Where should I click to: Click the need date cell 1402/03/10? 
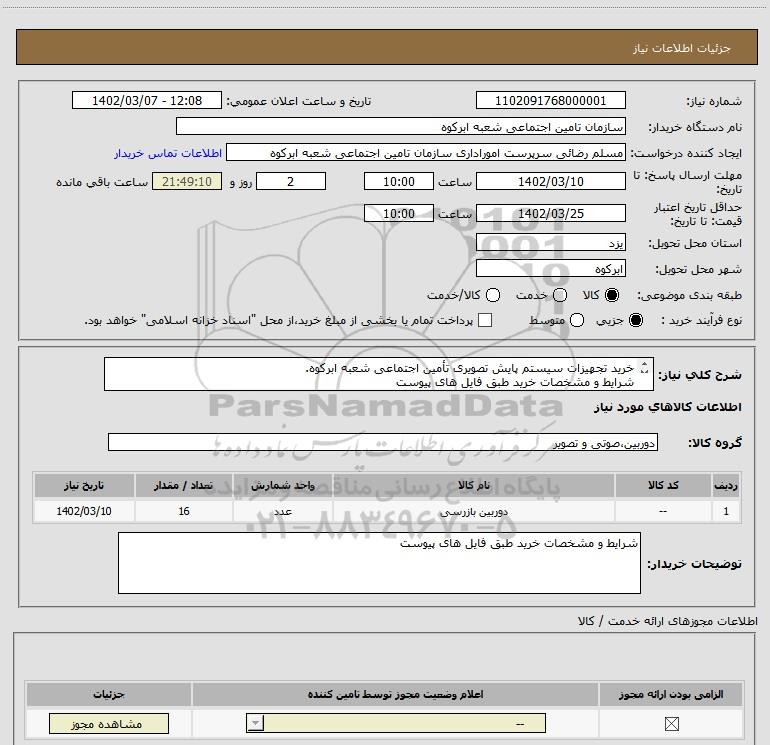pyautogui.click(x=84, y=511)
